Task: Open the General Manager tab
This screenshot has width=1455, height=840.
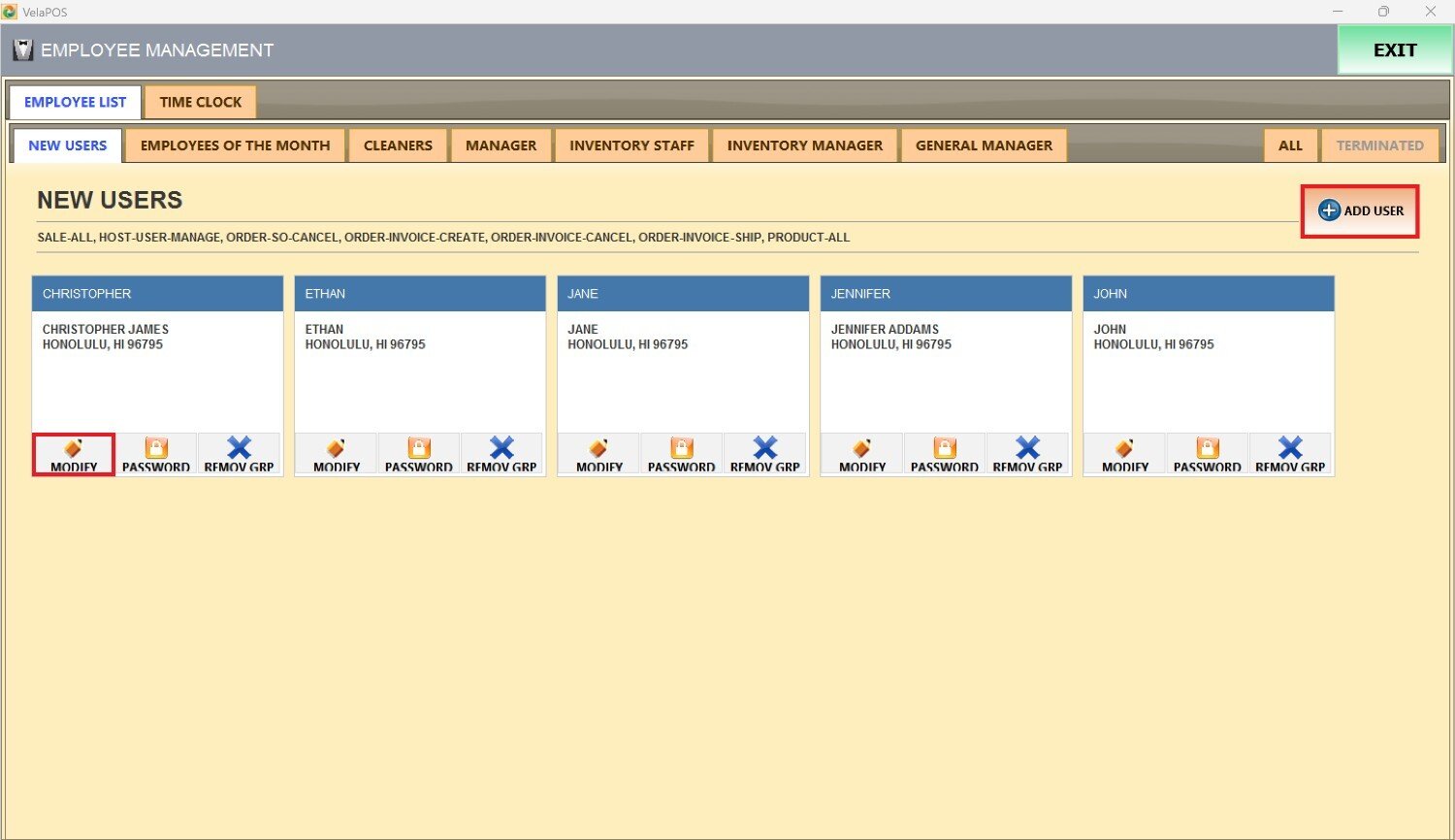Action: [x=984, y=145]
